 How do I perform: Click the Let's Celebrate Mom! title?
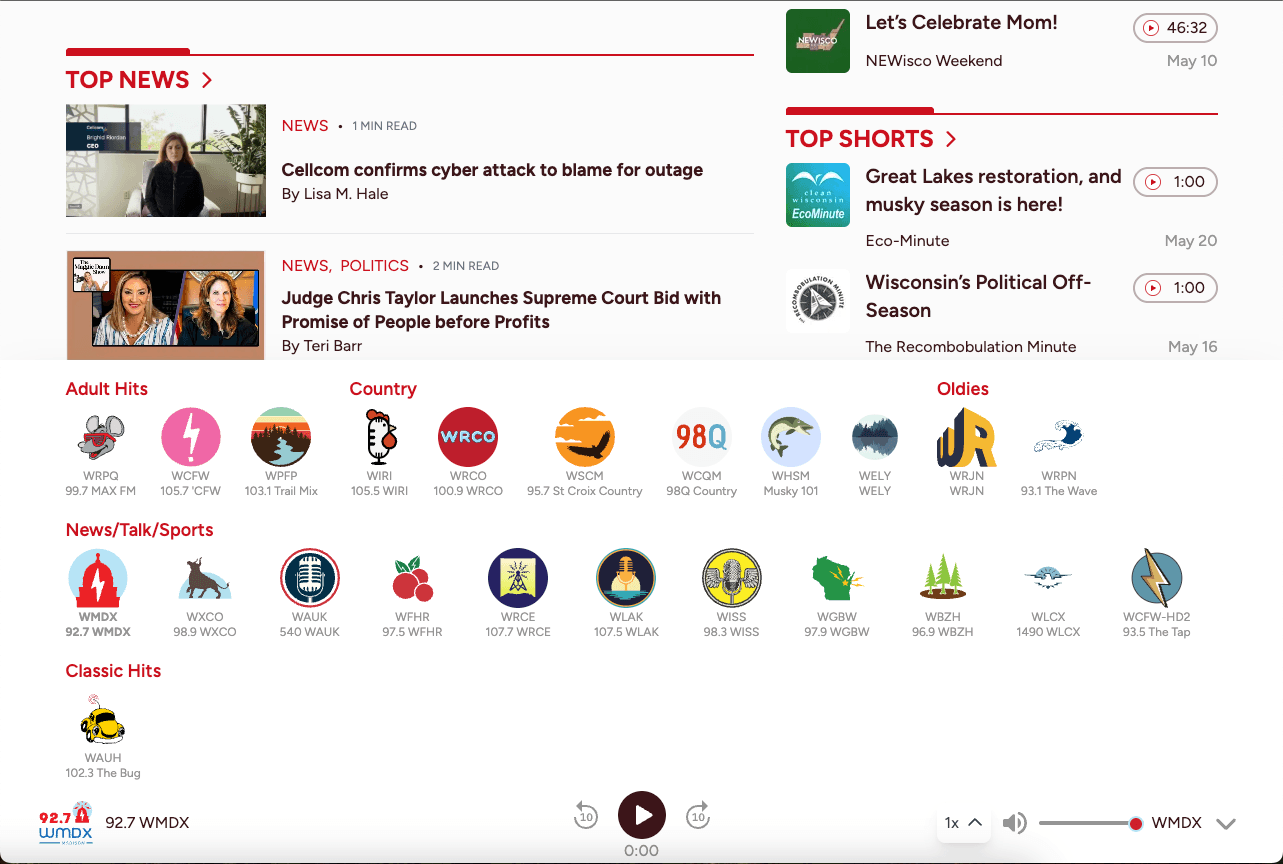(x=961, y=22)
